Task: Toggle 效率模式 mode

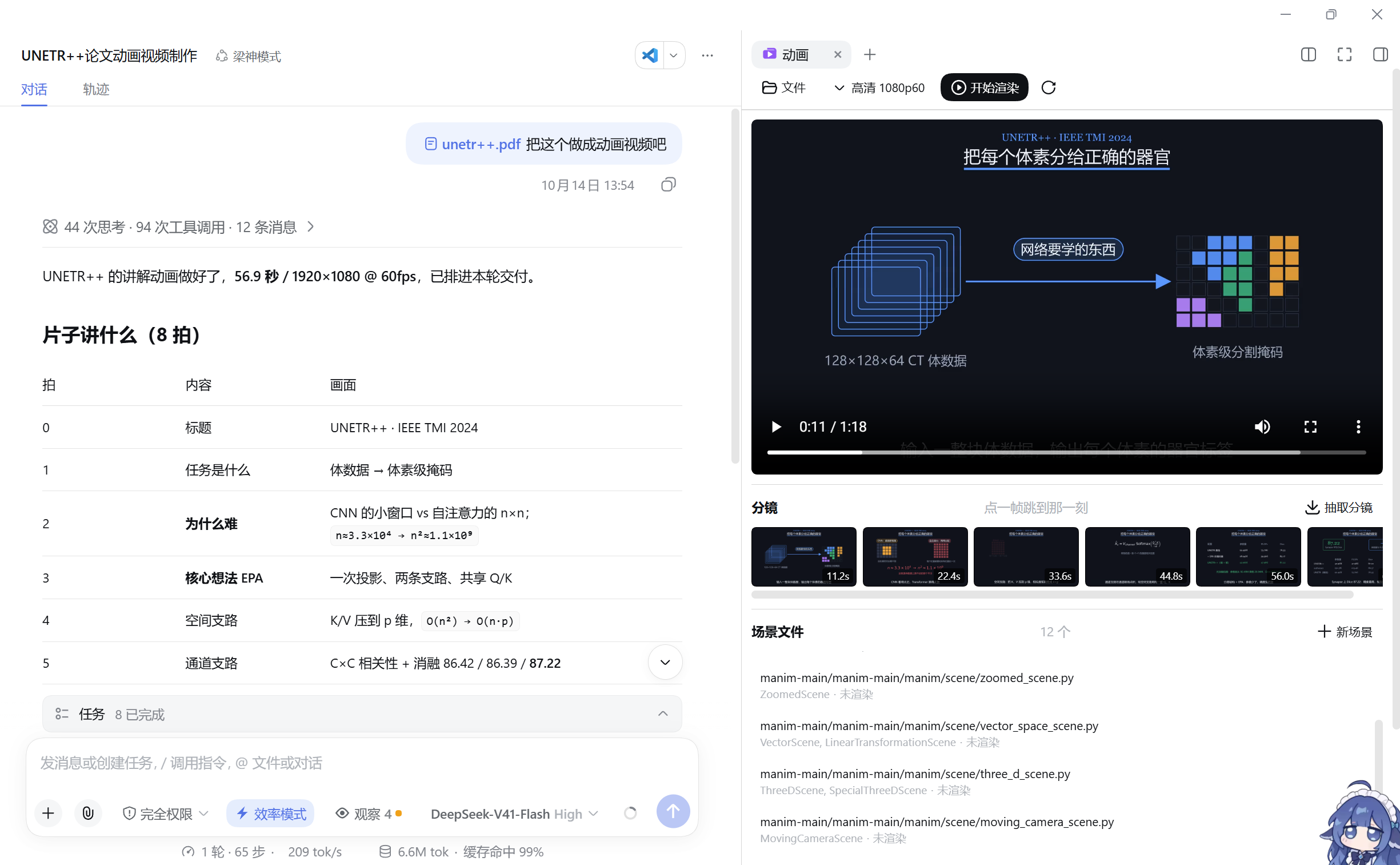Action: (270, 813)
